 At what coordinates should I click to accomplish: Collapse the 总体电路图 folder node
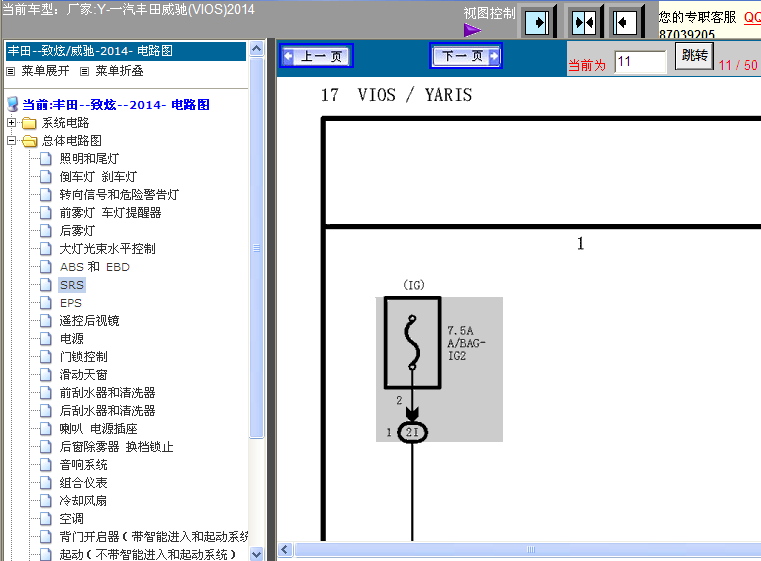point(12,141)
